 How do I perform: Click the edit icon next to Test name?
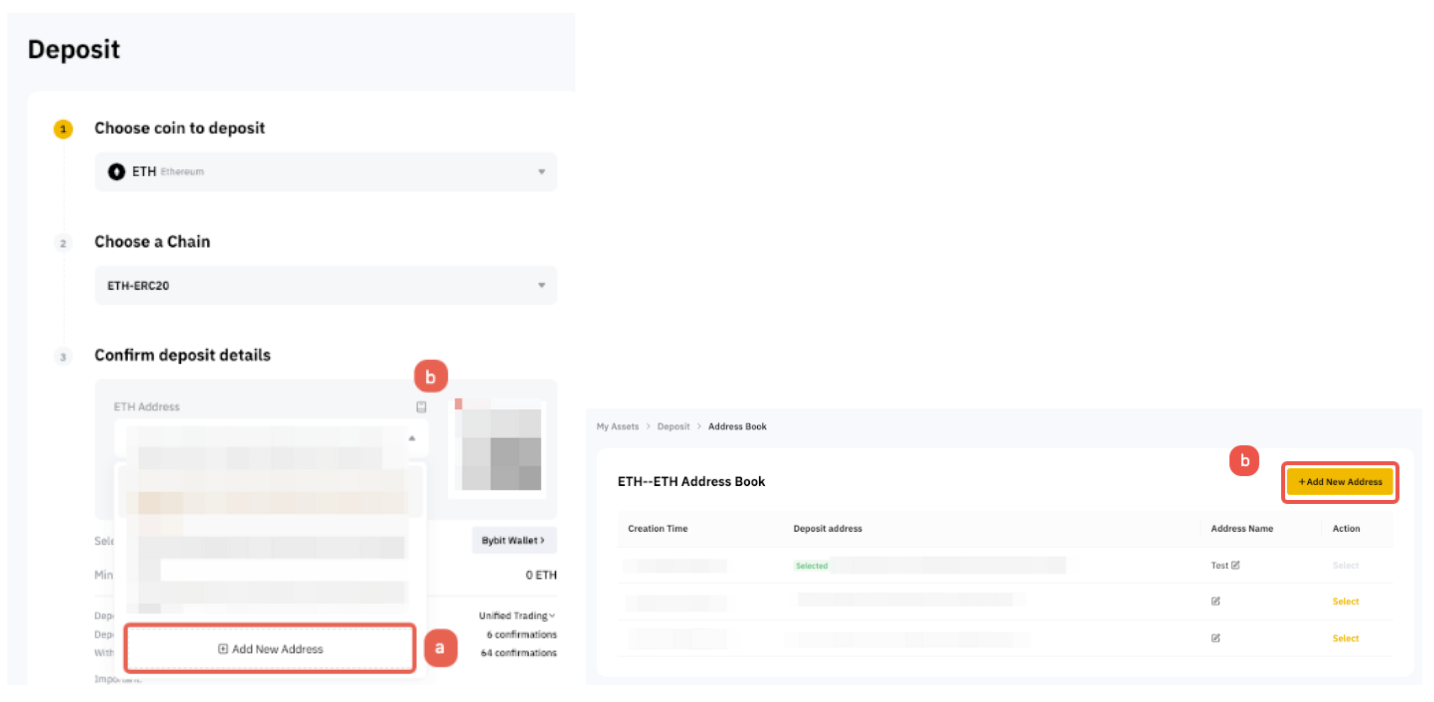point(1235,565)
